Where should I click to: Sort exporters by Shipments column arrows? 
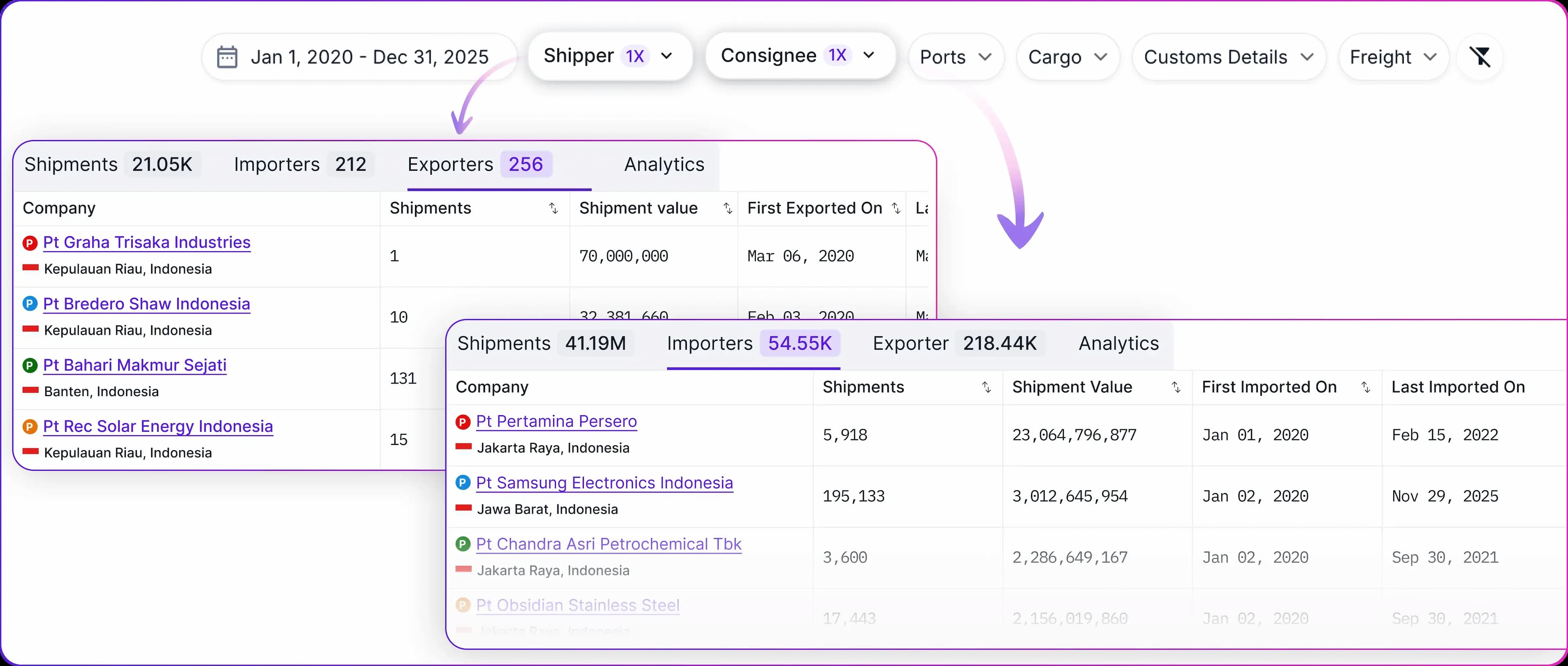[553, 208]
